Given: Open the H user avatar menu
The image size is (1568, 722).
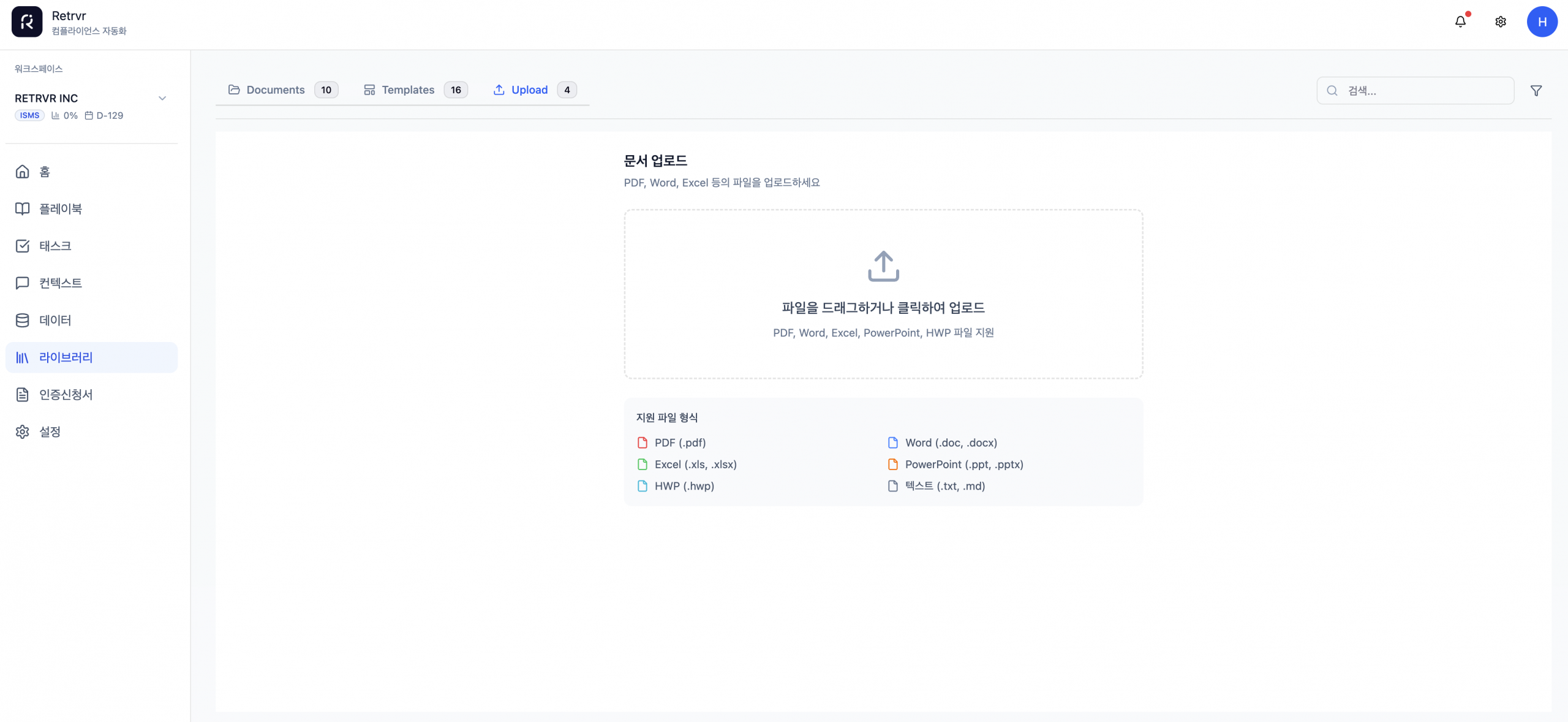Looking at the screenshot, I should pos(1542,21).
